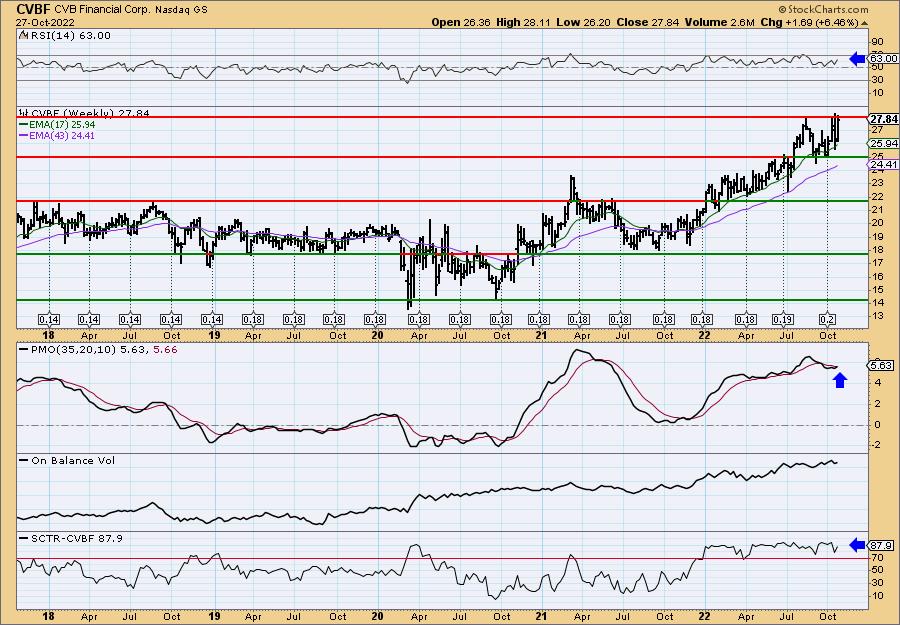
Task: Select the CVB Financial Corp. company name
Action: [x=101, y=10]
